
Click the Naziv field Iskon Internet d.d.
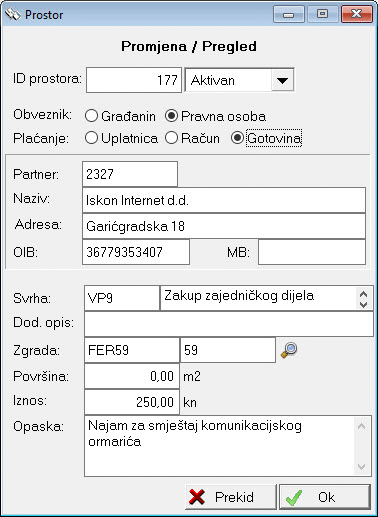point(224,200)
